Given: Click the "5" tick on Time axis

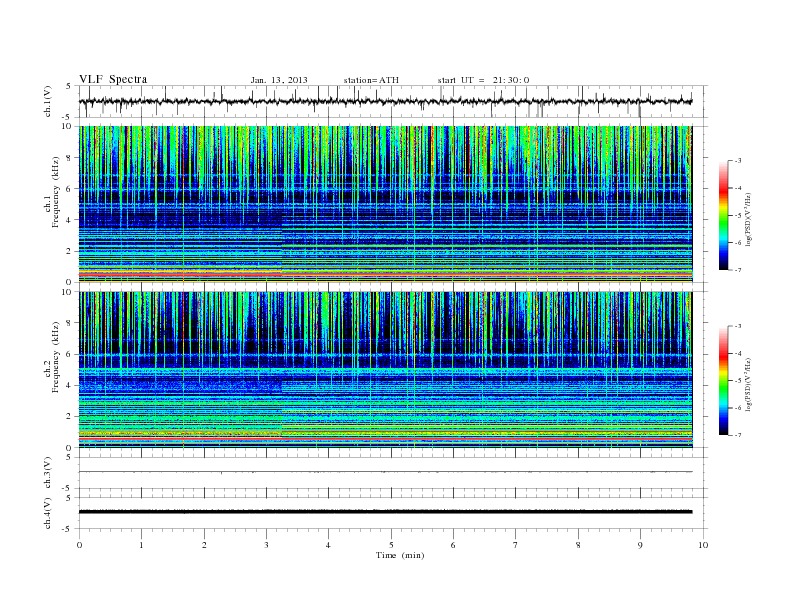Looking at the screenshot, I should 391,545.
